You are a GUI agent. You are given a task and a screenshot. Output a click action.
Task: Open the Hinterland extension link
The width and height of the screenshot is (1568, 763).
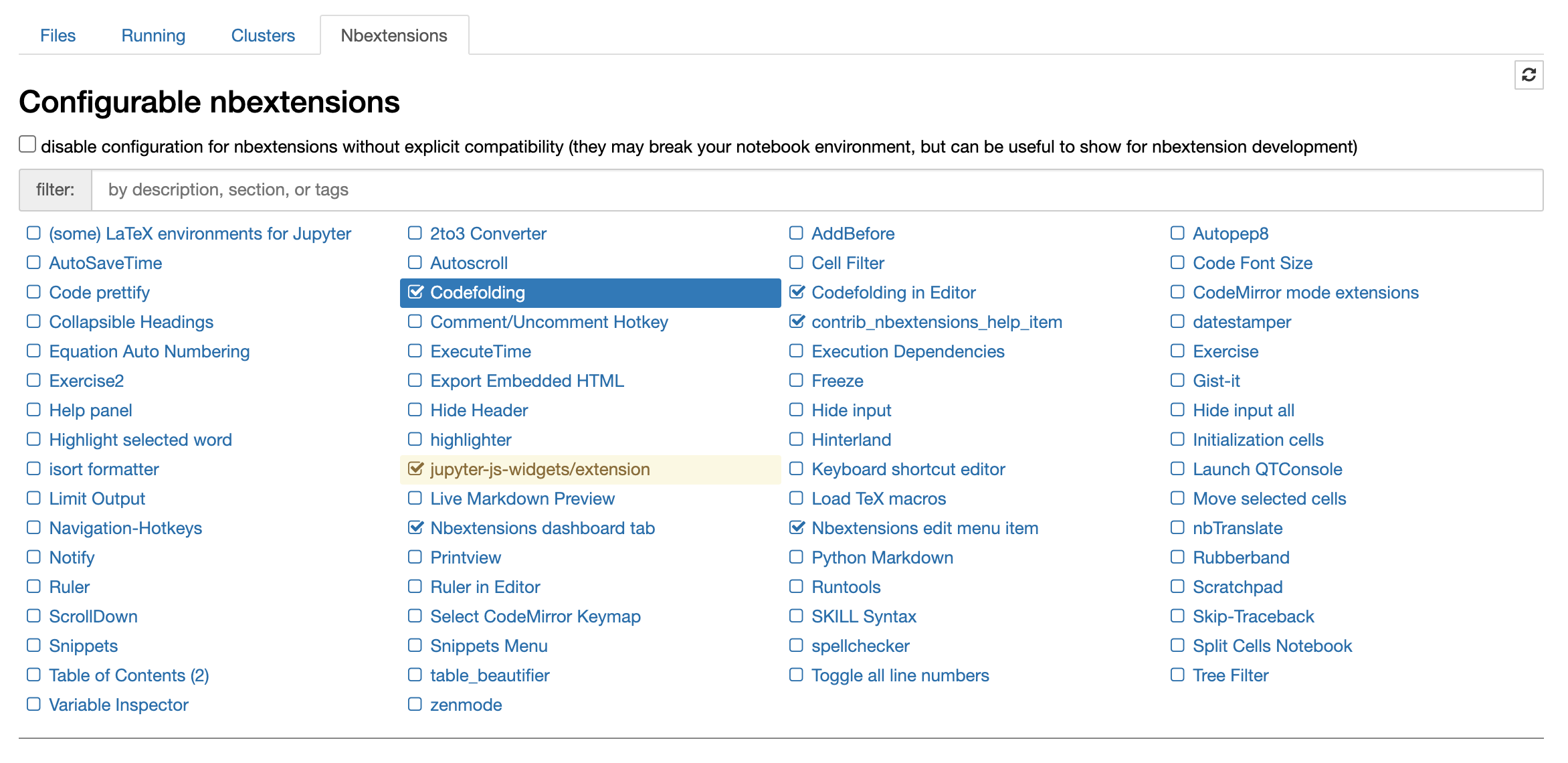click(x=851, y=440)
